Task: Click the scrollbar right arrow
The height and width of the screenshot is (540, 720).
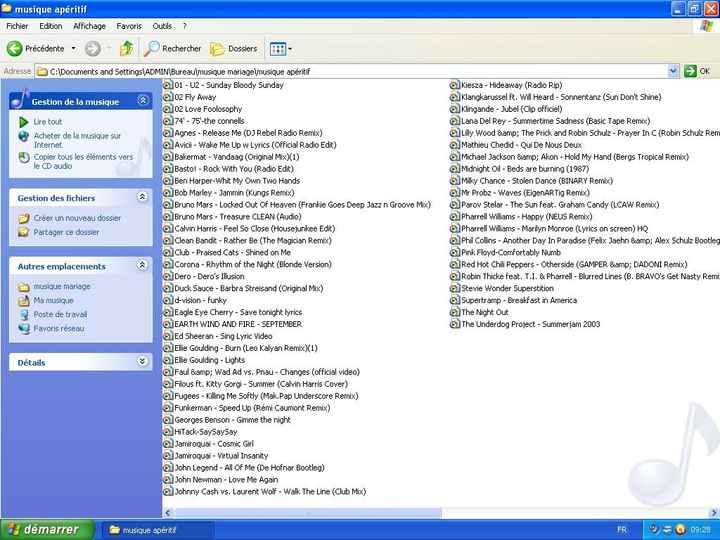Action: click(x=714, y=513)
